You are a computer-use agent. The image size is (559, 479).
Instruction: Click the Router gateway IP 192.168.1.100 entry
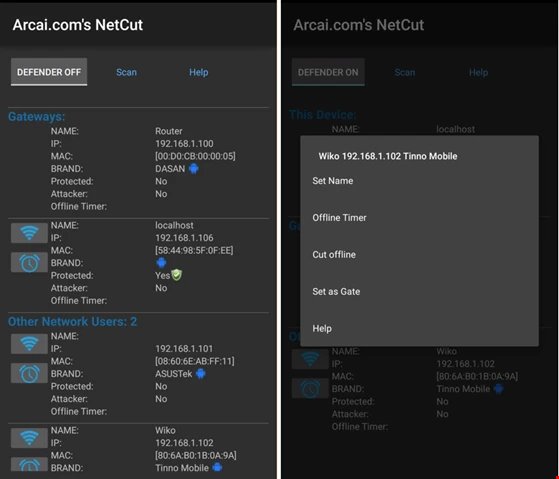[184, 144]
